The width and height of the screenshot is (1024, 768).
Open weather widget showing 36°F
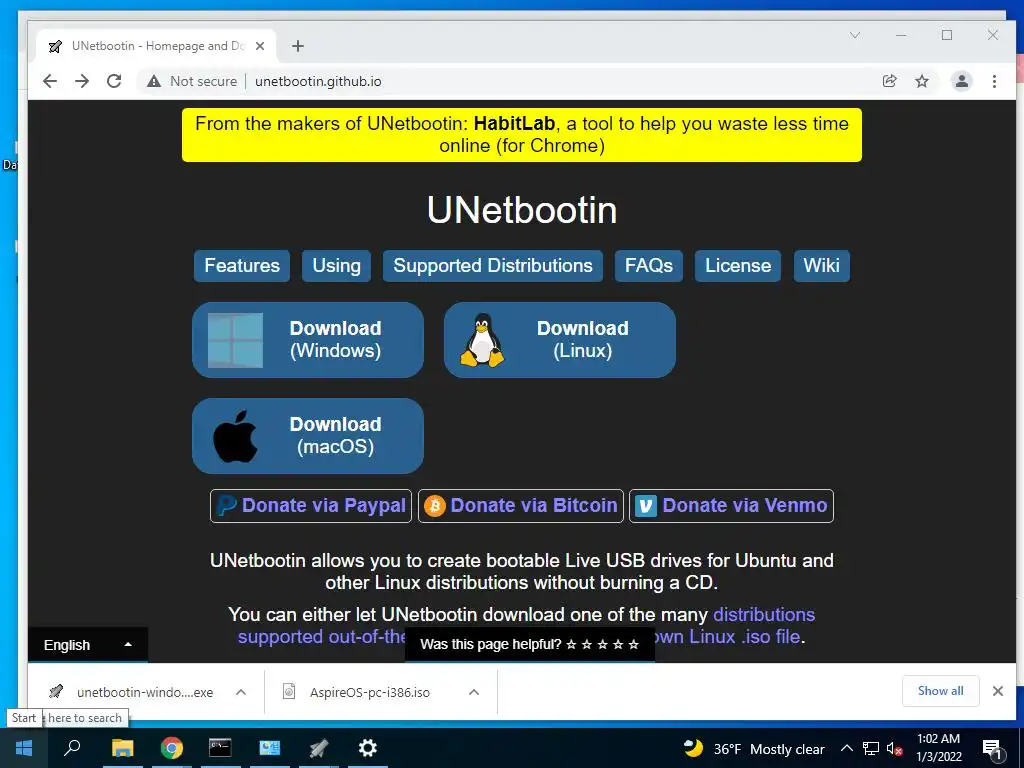click(754, 748)
